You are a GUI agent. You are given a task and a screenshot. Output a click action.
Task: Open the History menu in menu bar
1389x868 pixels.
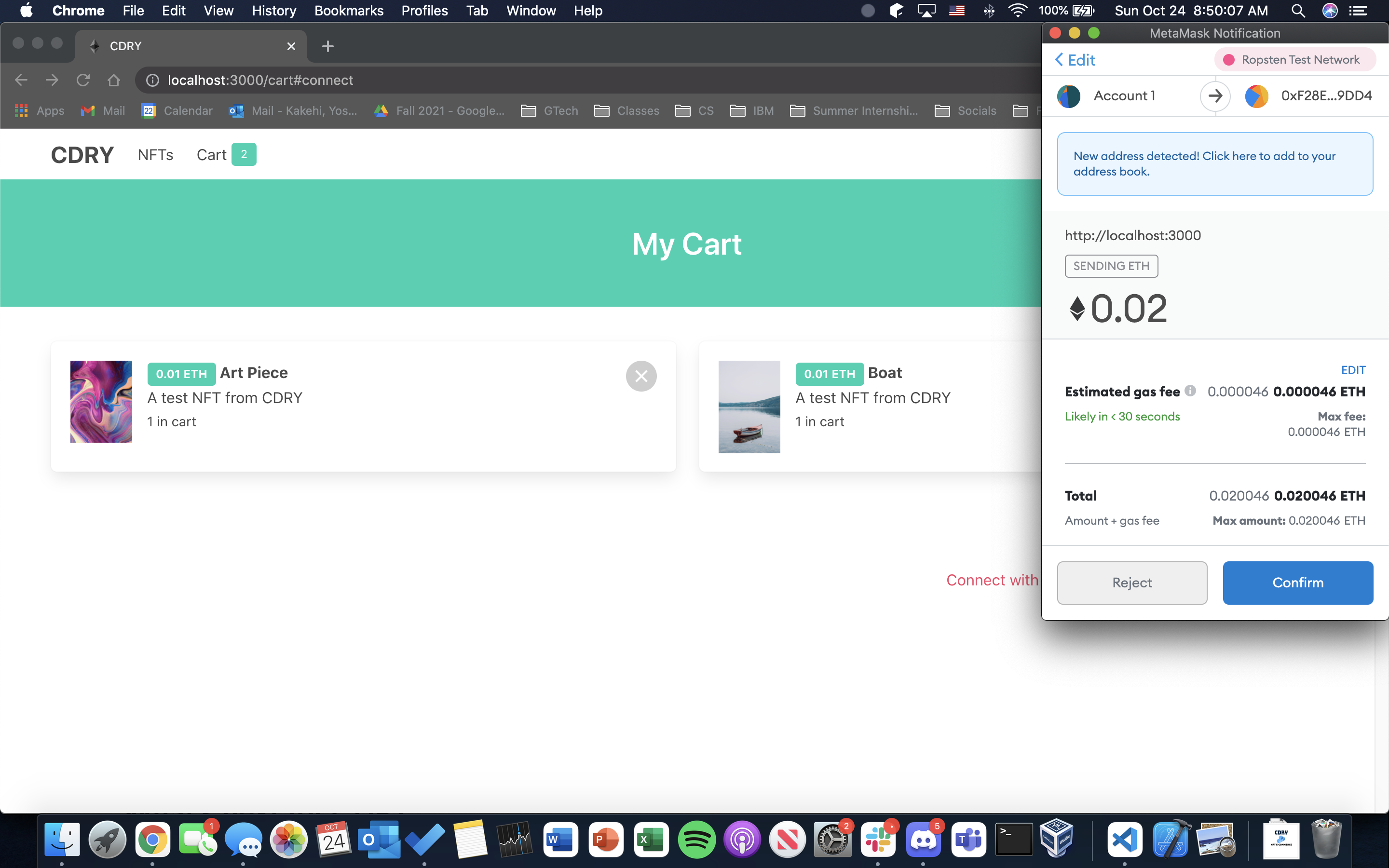click(x=274, y=11)
